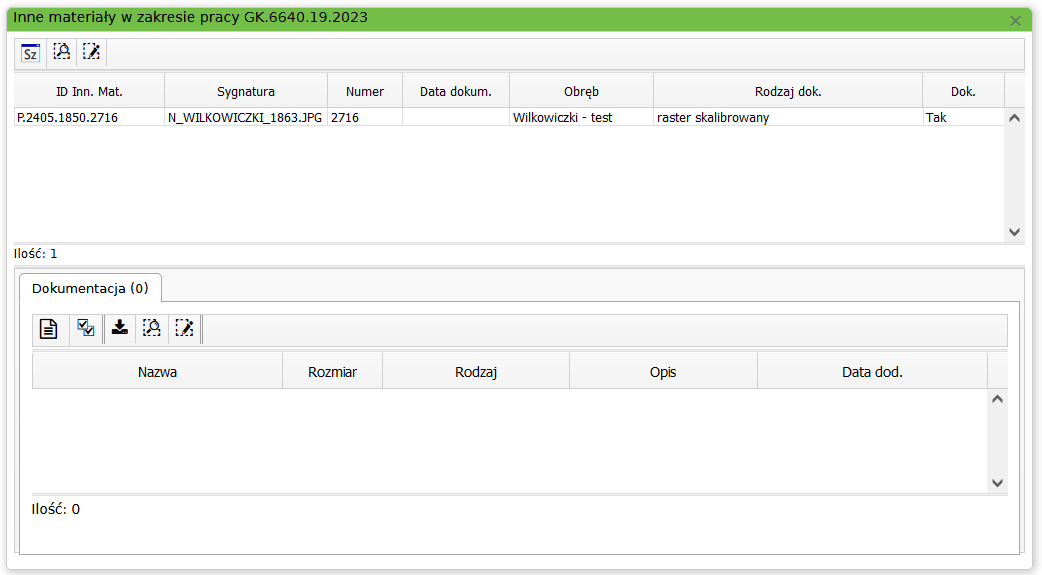Click the magnifier icon in Dokumentacja toolbar

click(152, 328)
